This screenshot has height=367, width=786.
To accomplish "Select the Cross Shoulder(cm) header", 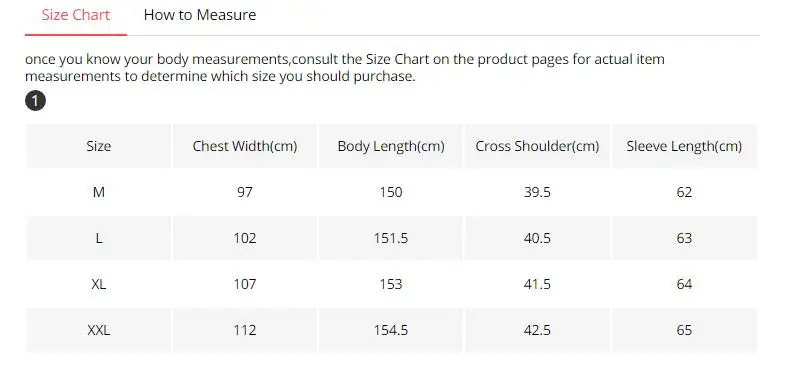I will pyautogui.click(x=537, y=146).
